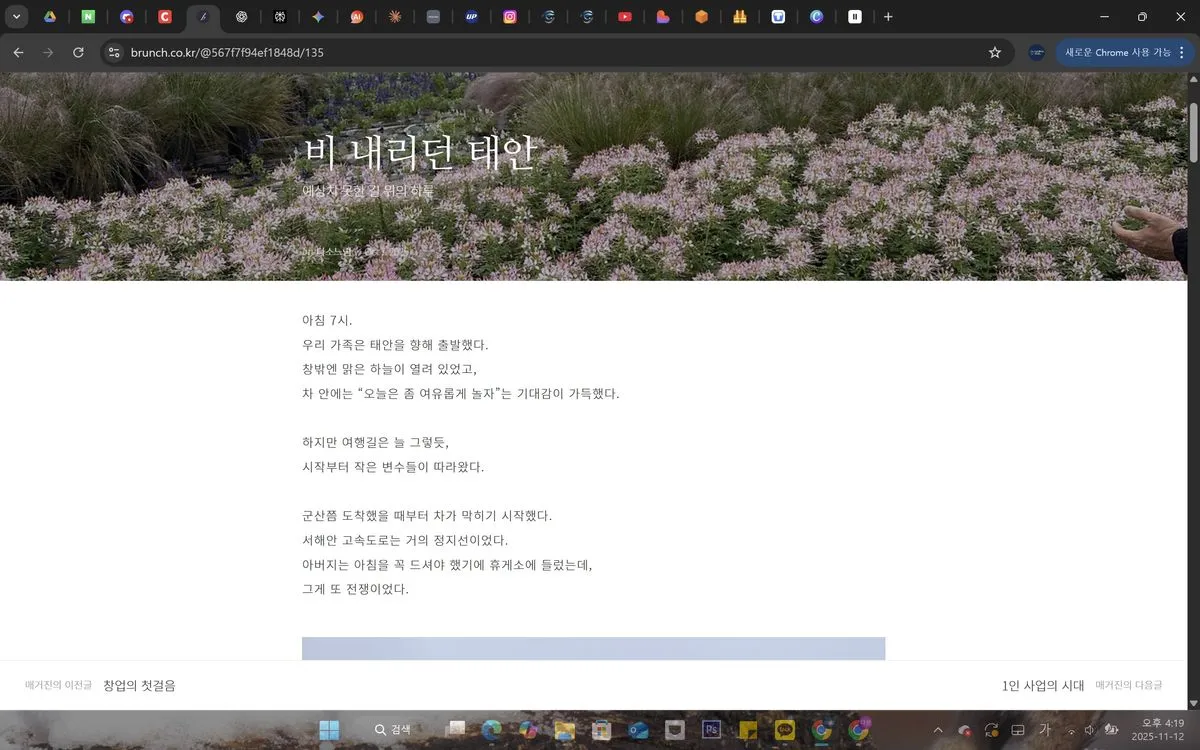Open Photoshop from the taskbar
This screenshot has height=750, width=1200.
click(x=712, y=730)
